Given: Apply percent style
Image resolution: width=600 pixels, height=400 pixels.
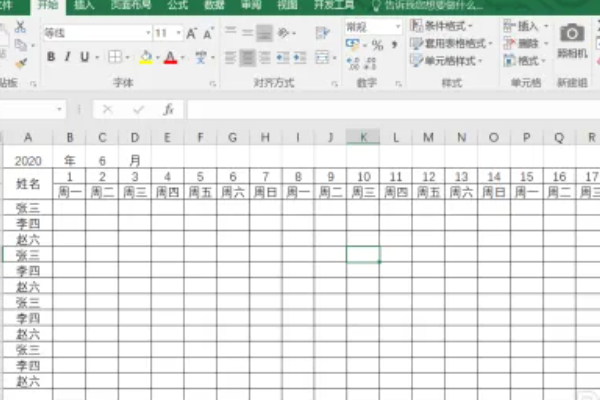Looking at the screenshot, I should 377,45.
